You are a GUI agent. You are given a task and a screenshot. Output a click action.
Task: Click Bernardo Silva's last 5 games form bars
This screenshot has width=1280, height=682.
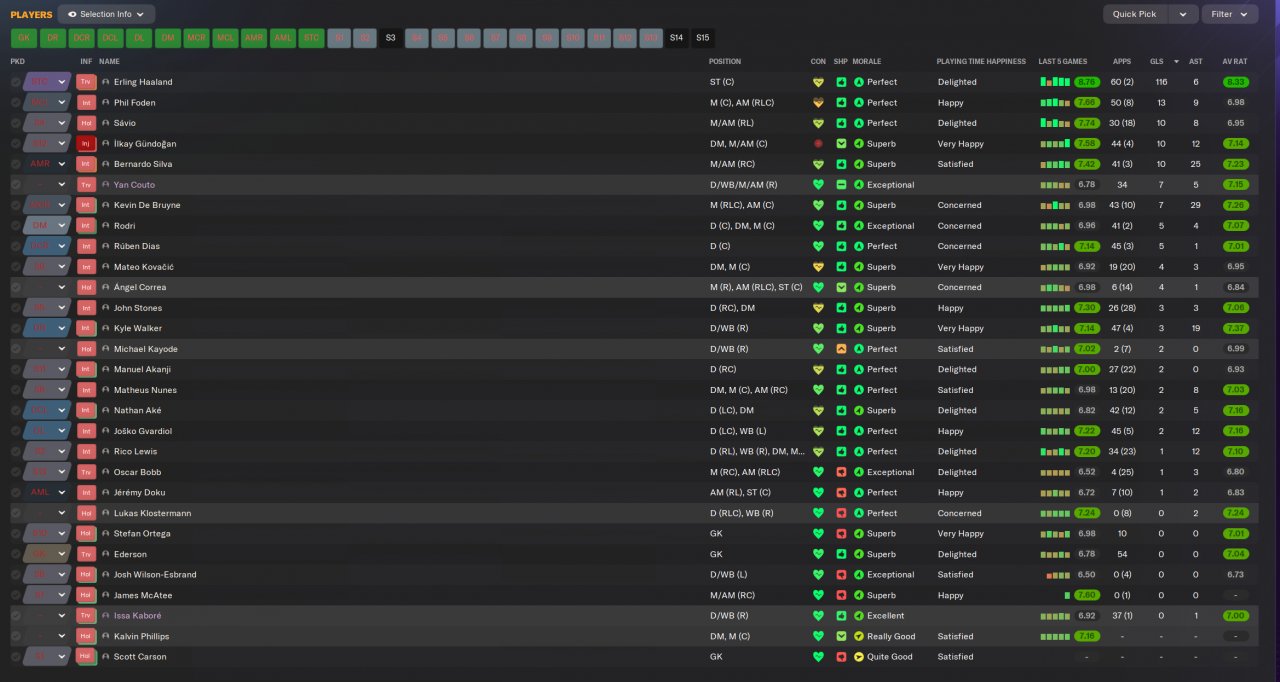click(1055, 164)
